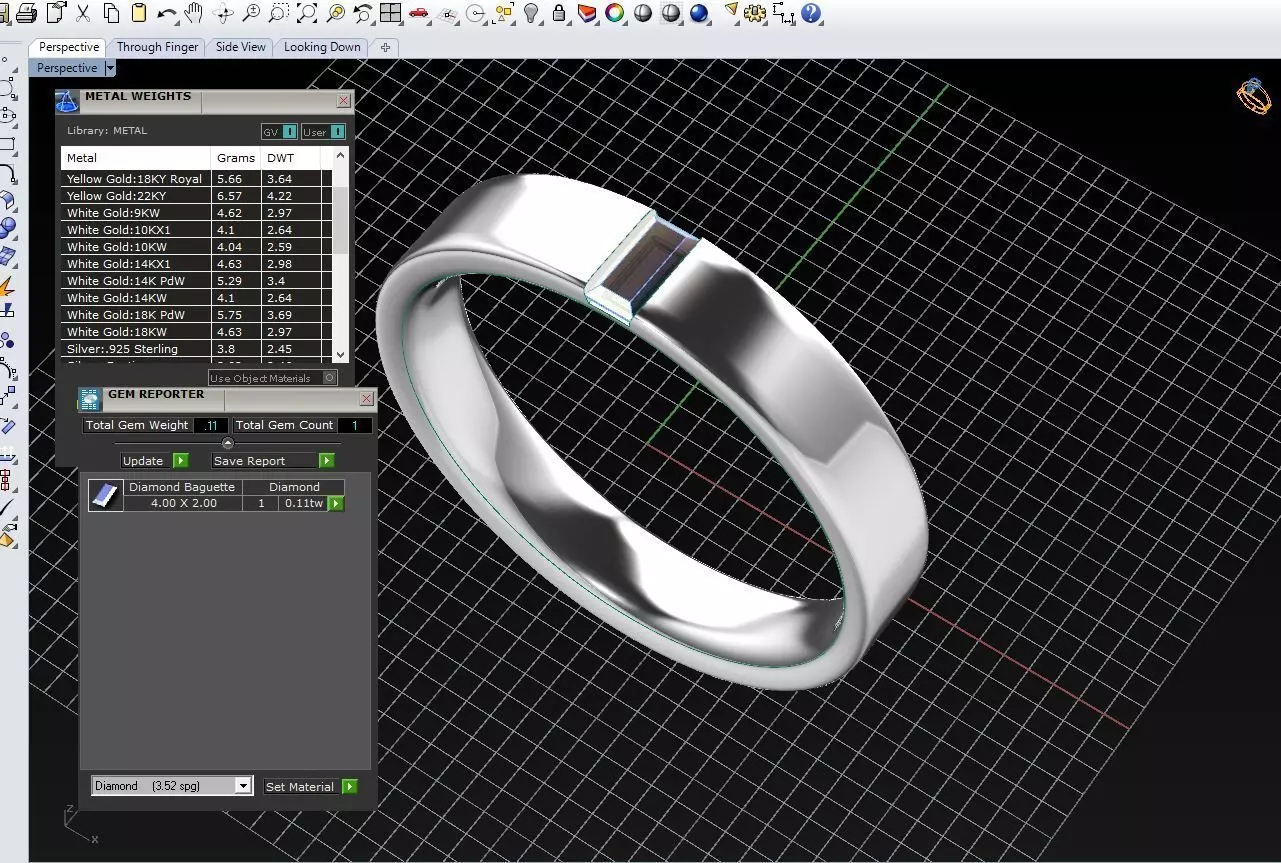Open the Layers panel icon
The image size is (1281, 863).
click(587, 13)
